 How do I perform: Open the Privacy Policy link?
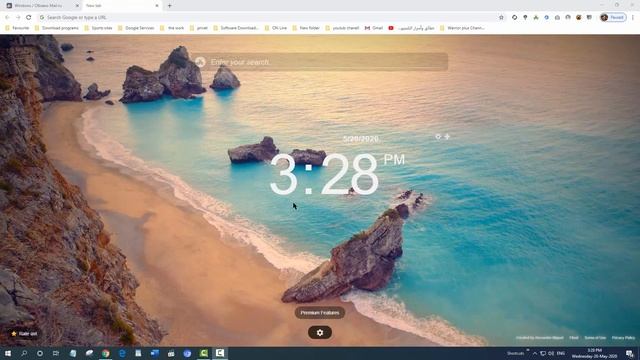pyautogui.click(x=623, y=338)
